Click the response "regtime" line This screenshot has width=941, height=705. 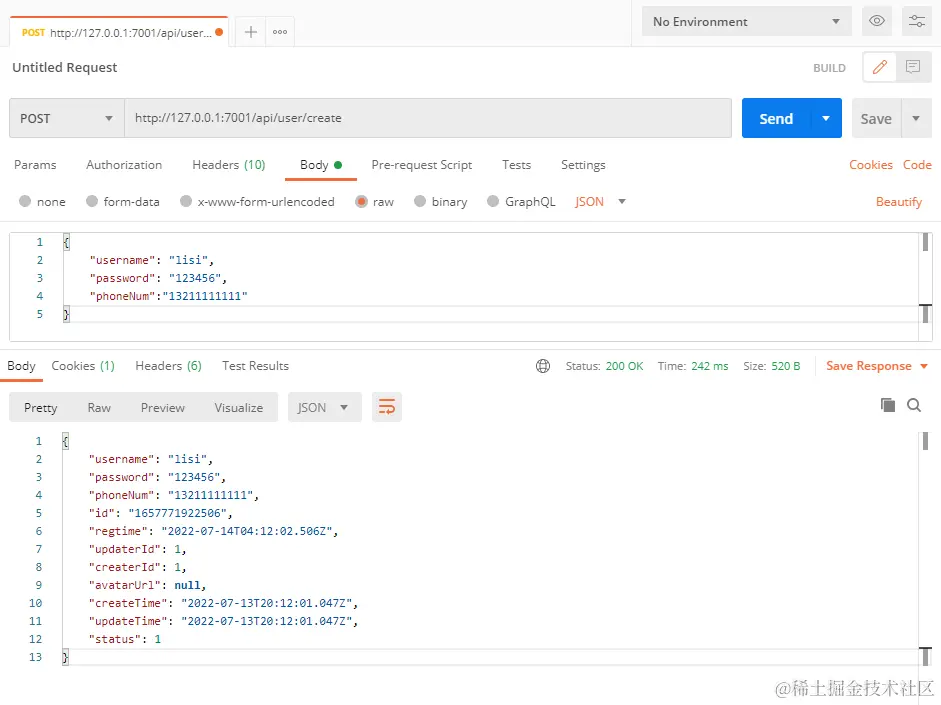point(213,531)
